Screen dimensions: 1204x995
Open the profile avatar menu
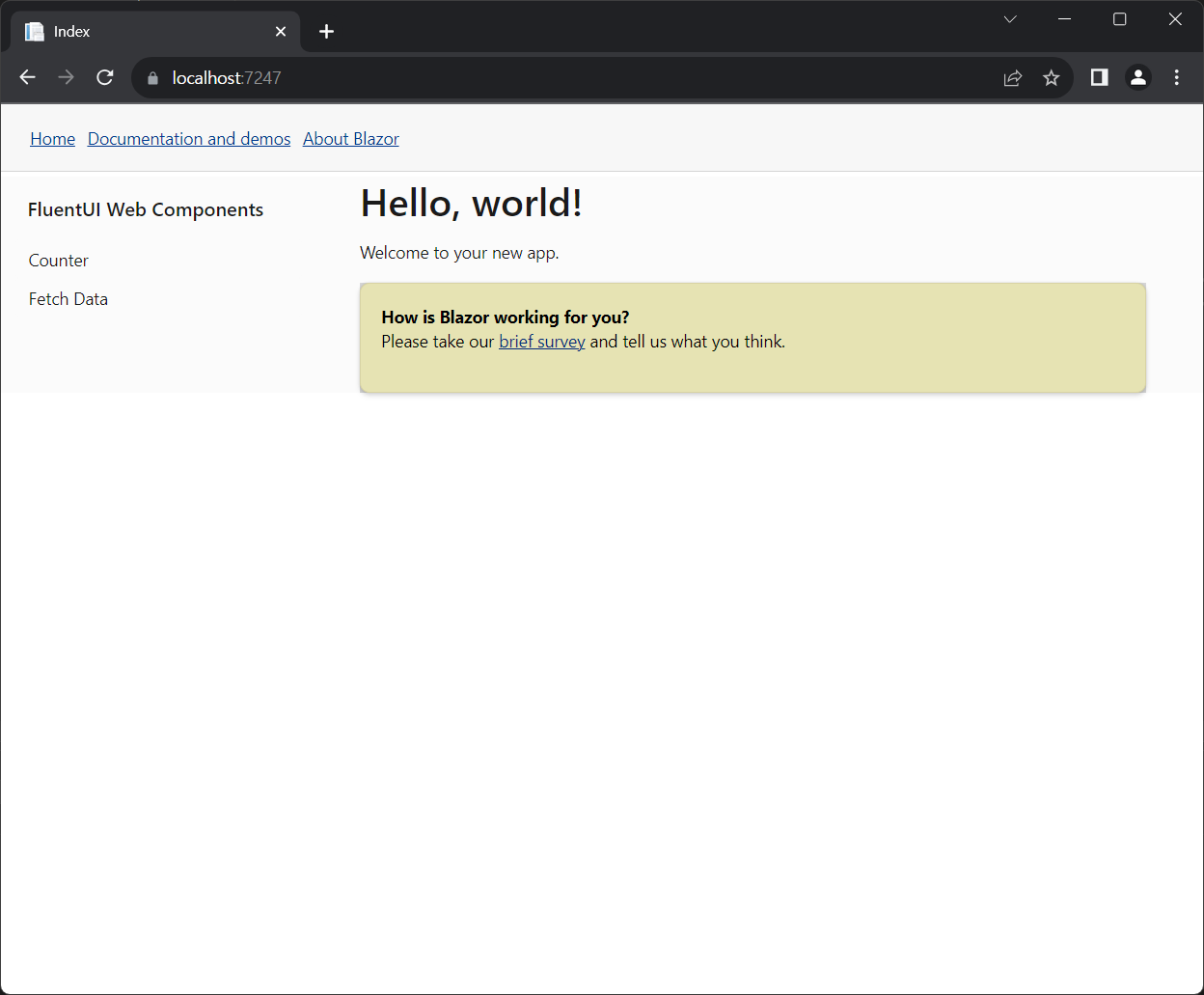point(1138,77)
